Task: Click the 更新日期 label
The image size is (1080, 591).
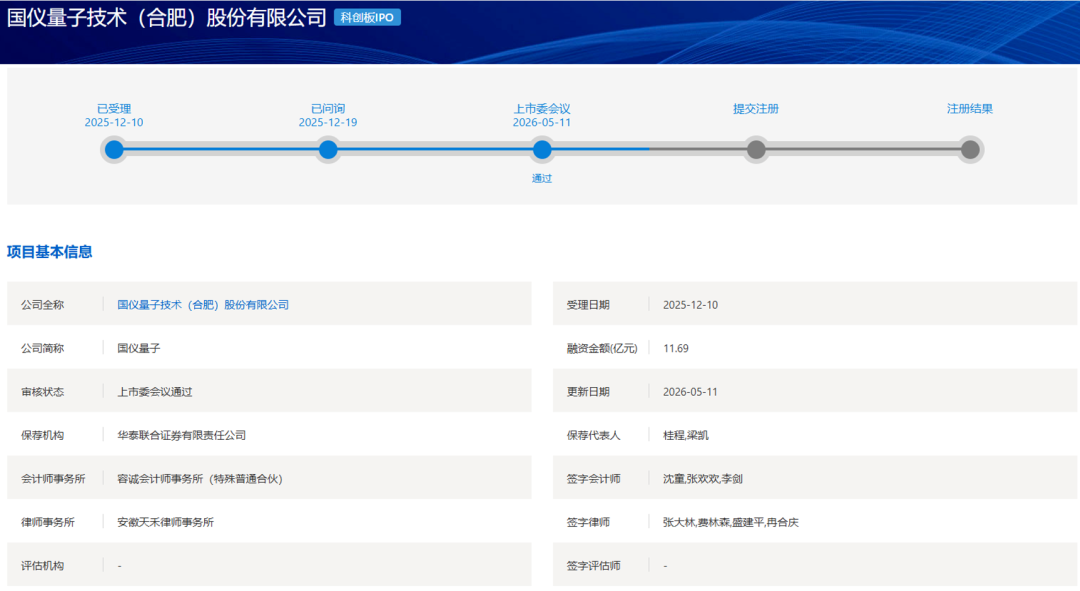Action: pos(588,392)
